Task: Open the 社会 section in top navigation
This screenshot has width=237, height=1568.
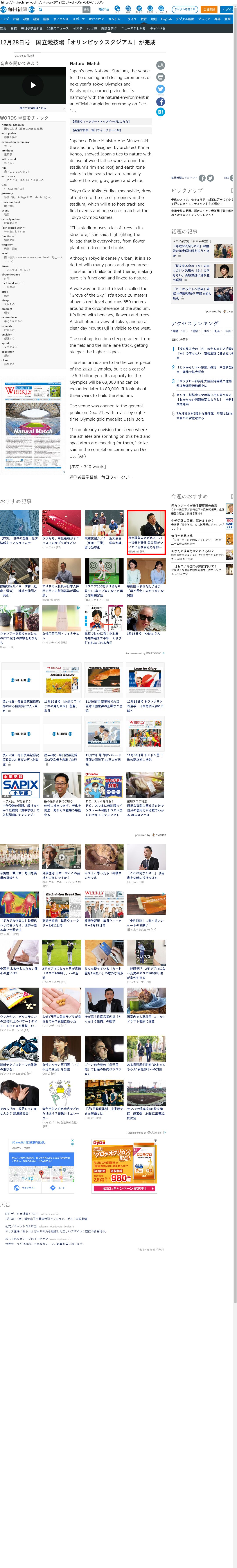Action: pyautogui.click(x=16, y=19)
